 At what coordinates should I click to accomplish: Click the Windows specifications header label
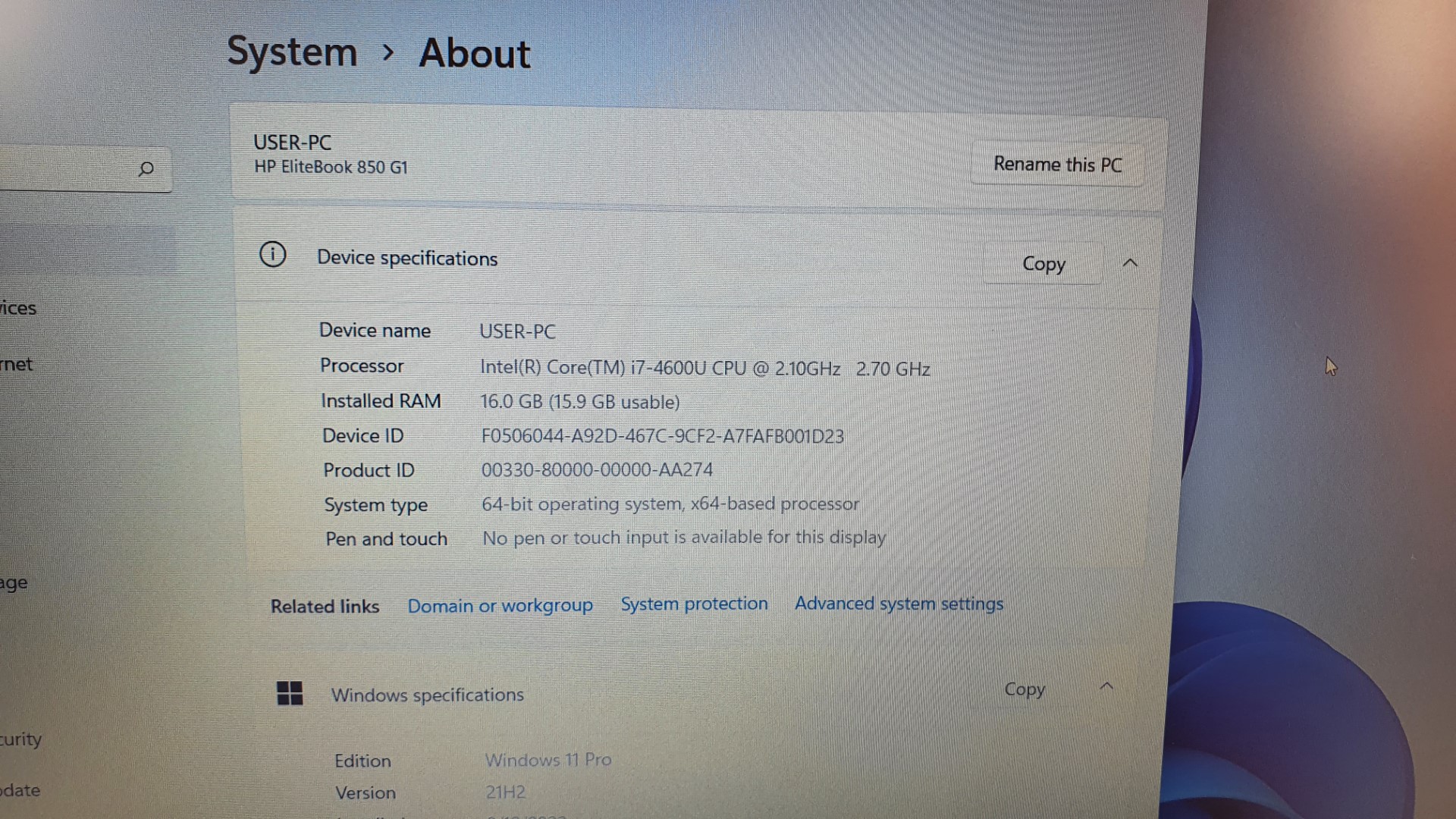[427, 695]
